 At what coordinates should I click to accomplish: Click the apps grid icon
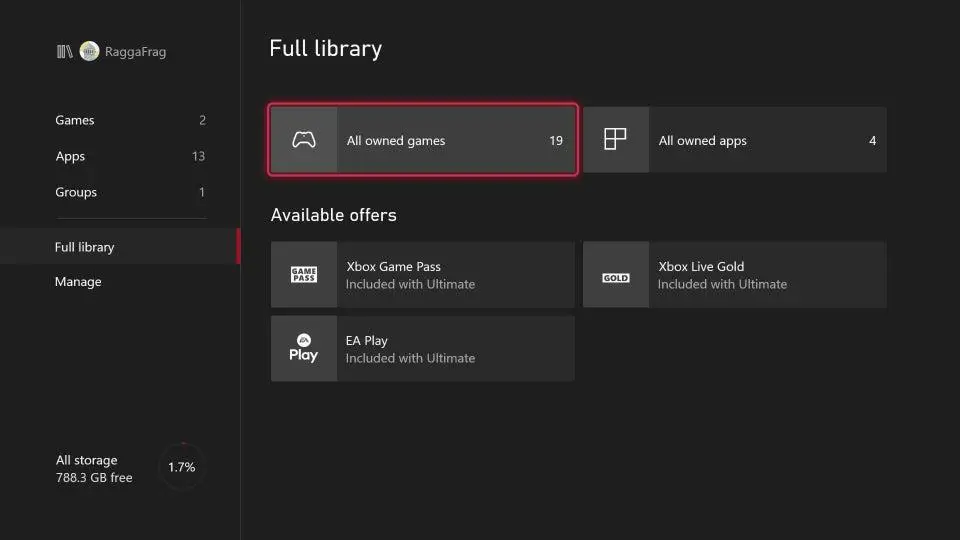click(615, 139)
